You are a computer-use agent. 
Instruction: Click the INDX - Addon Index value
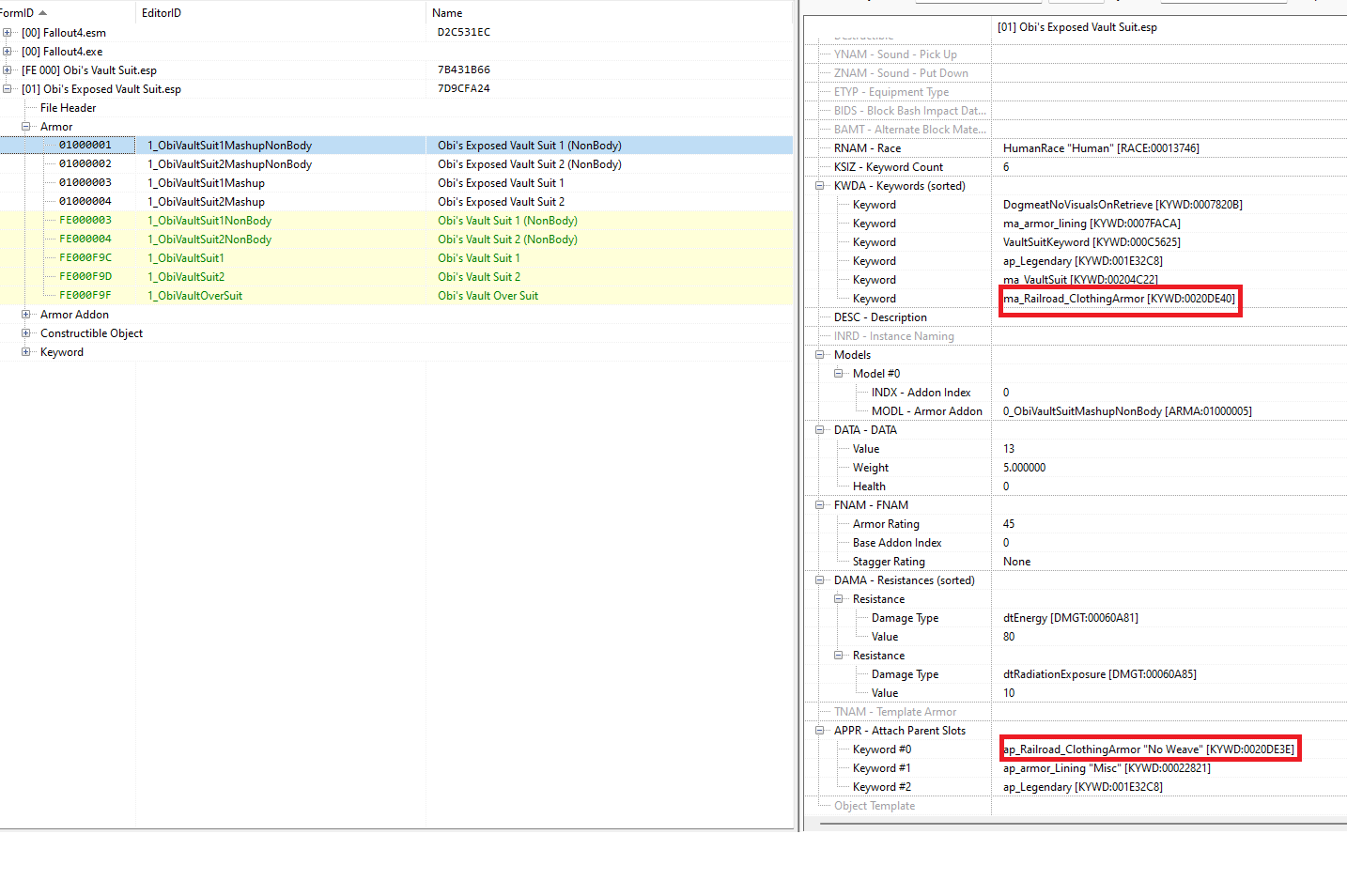pyautogui.click(x=1006, y=393)
